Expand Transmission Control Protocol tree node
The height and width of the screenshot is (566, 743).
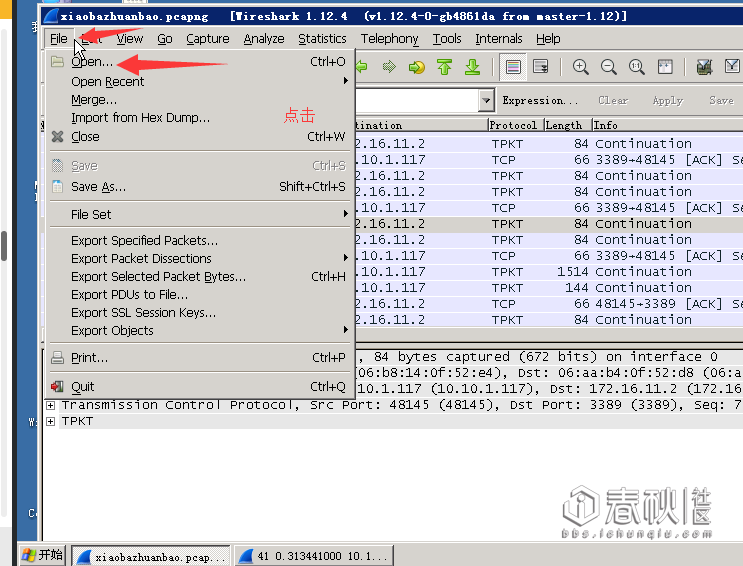(x=50, y=405)
